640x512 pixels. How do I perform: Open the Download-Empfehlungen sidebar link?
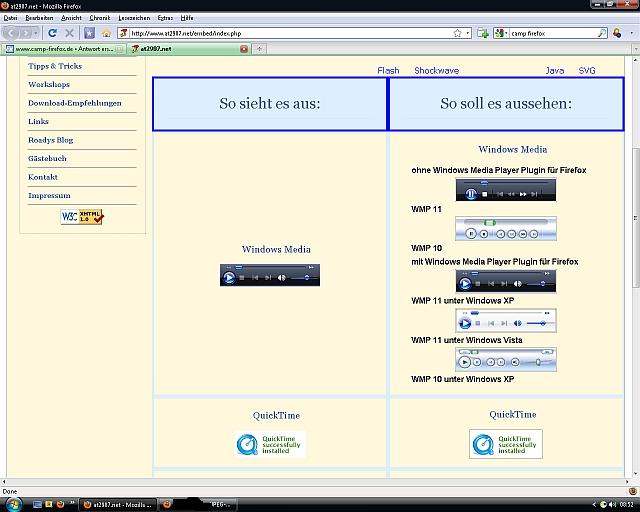[x=75, y=103]
